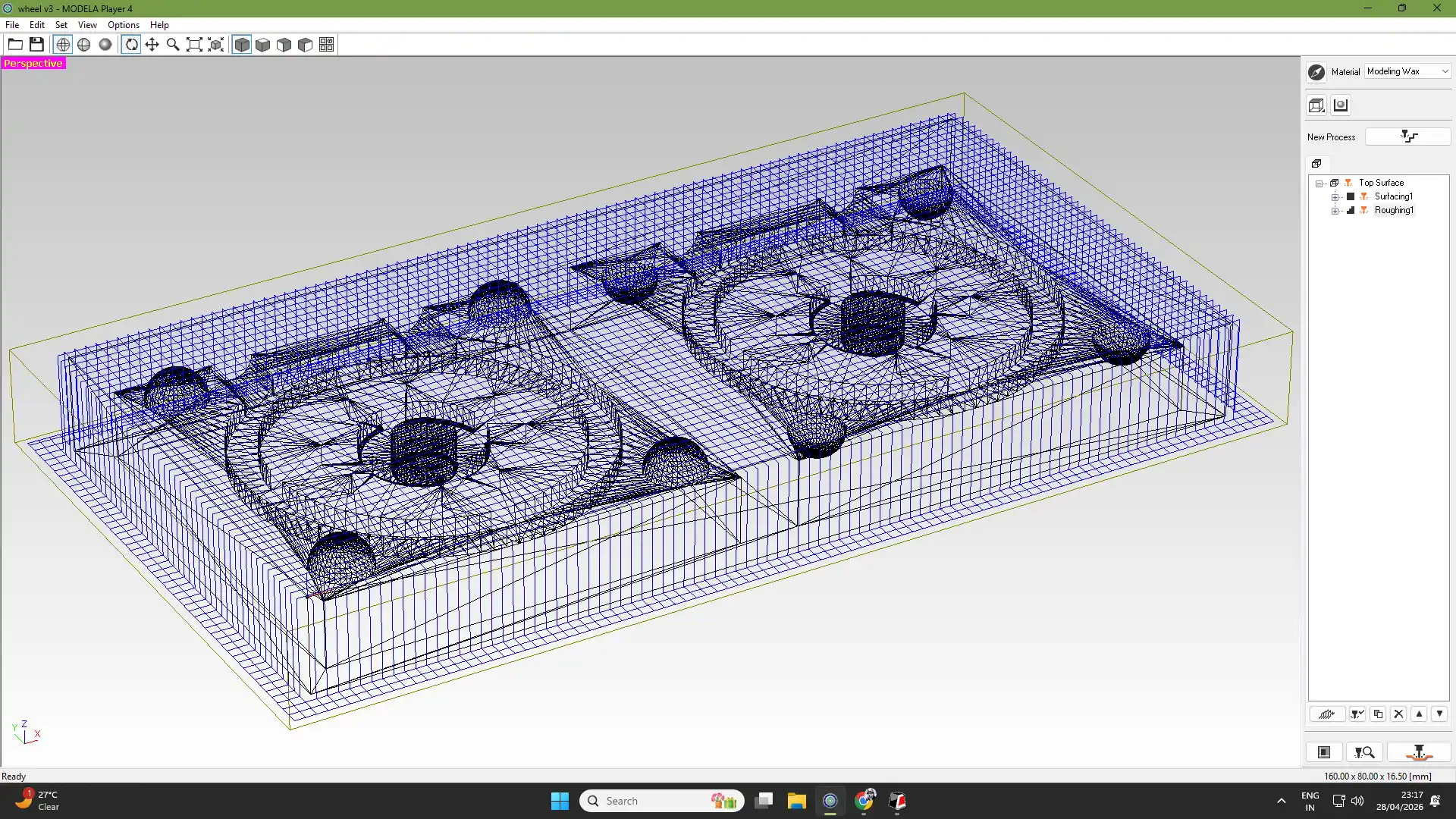Viewport: 1456px width, 819px height.
Task: Click the Cut start machine icon
Action: pos(1419,752)
